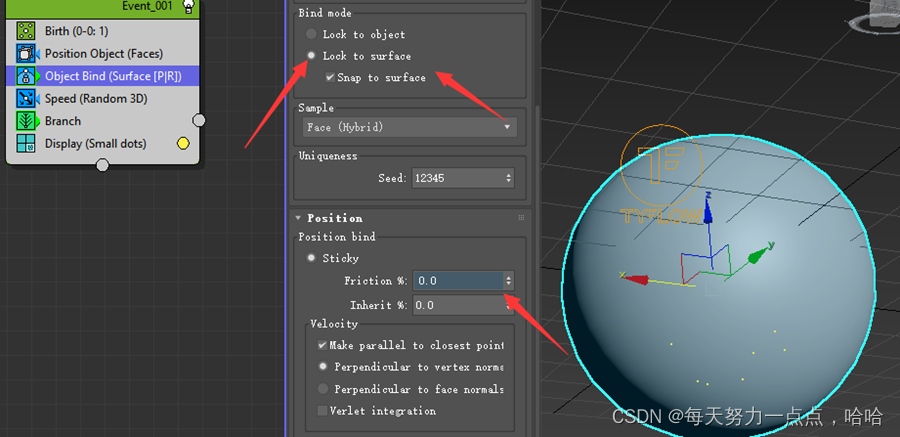Click the Friction % spinner arrows
Image resolution: width=900 pixels, height=437 pixels.
point(509,281)
